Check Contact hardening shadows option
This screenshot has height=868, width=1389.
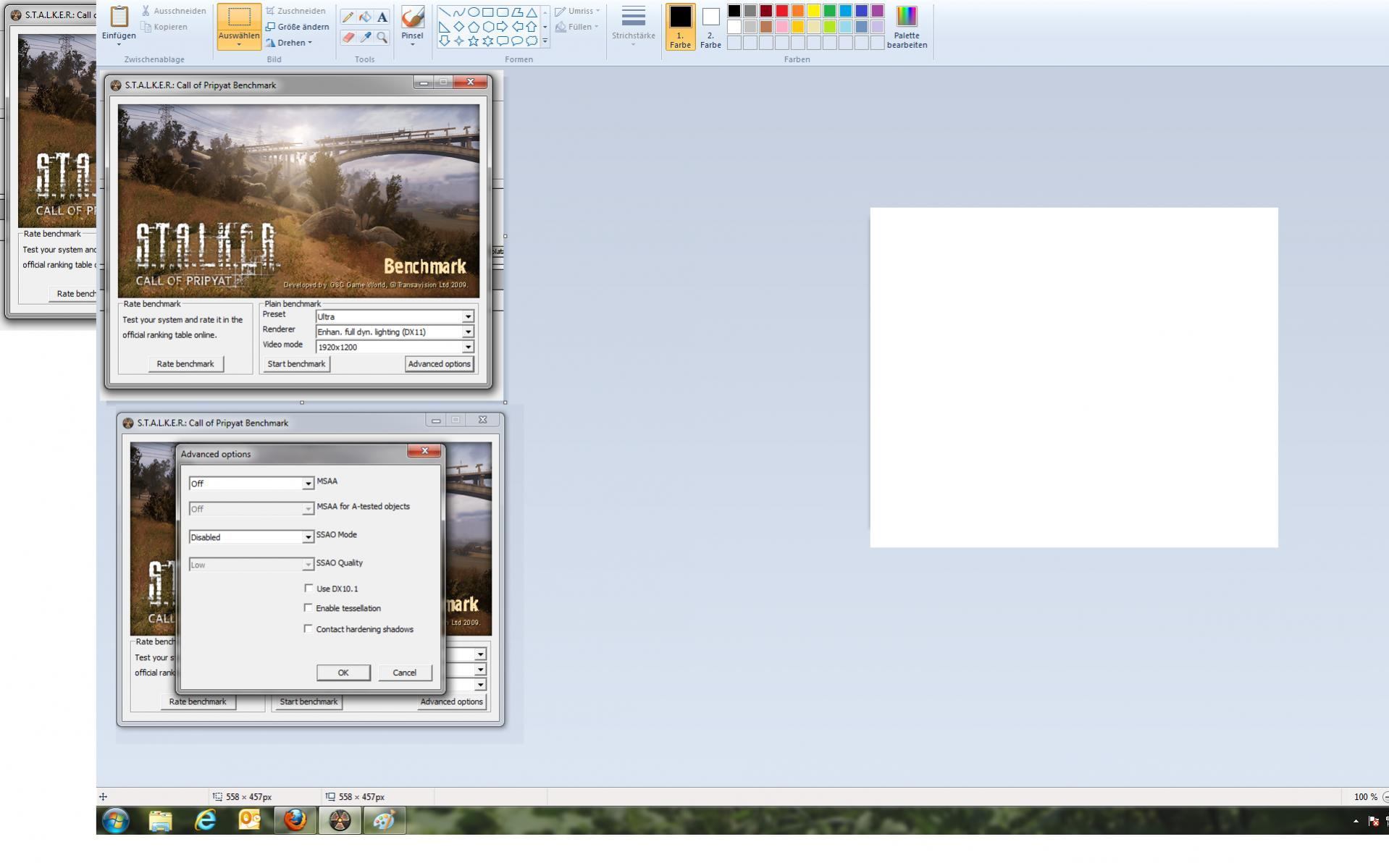(309, 629)
